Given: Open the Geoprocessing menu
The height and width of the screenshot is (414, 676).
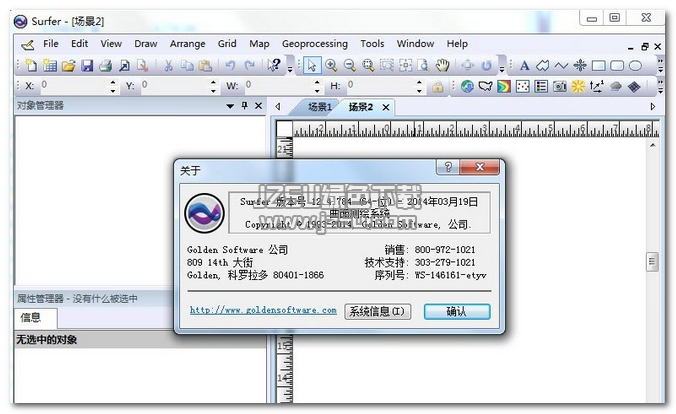Looking at the screenshot, I should pyautogui.click(x=315, y=44).
